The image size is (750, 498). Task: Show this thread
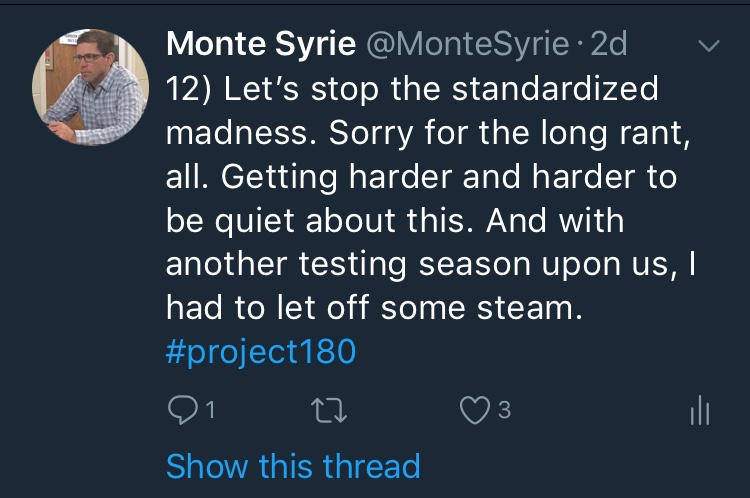click(x=292, y=466)
